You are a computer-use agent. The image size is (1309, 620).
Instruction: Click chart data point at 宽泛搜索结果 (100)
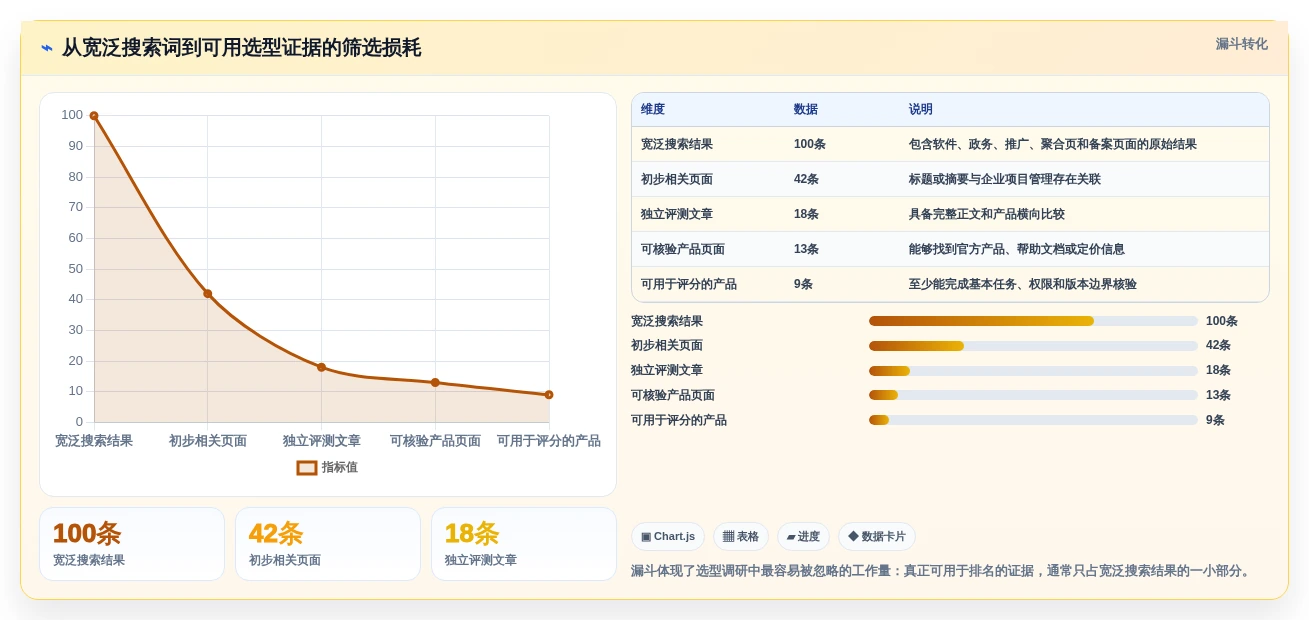(94, 116)
